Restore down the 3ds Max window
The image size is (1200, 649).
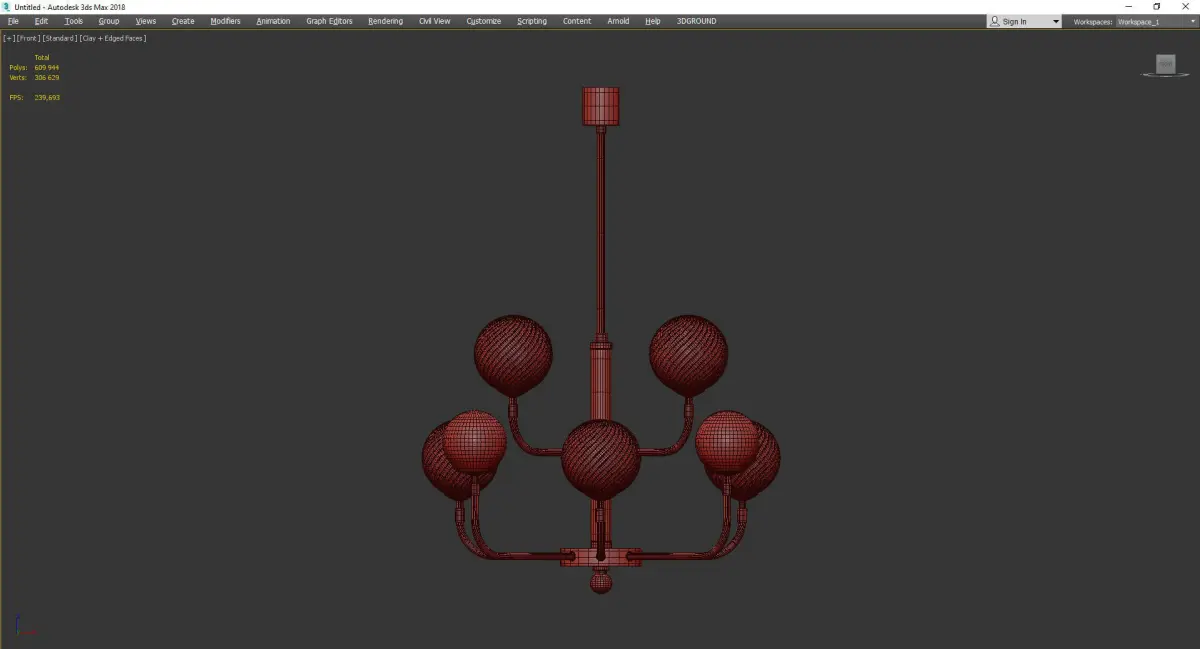click(1157, 6)
